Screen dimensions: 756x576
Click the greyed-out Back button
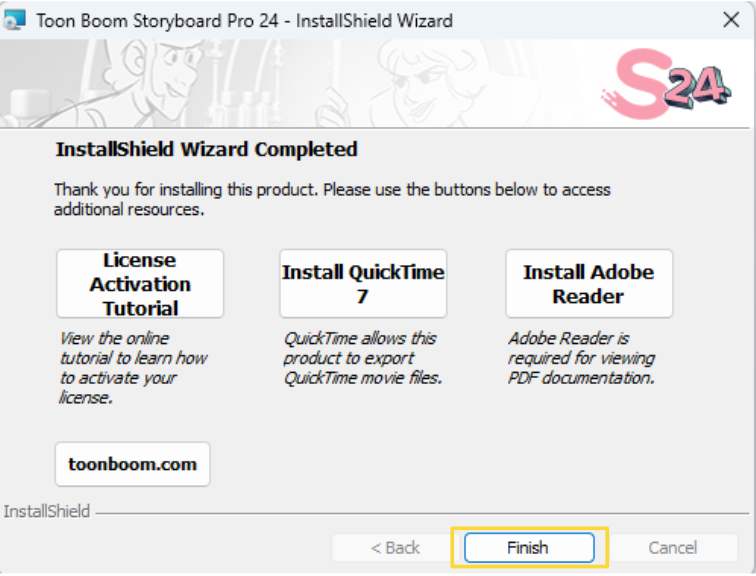[395, 547]
